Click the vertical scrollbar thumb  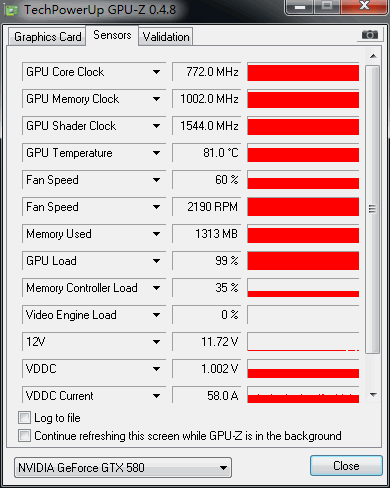pyautogui.click(x=372, y=209)
